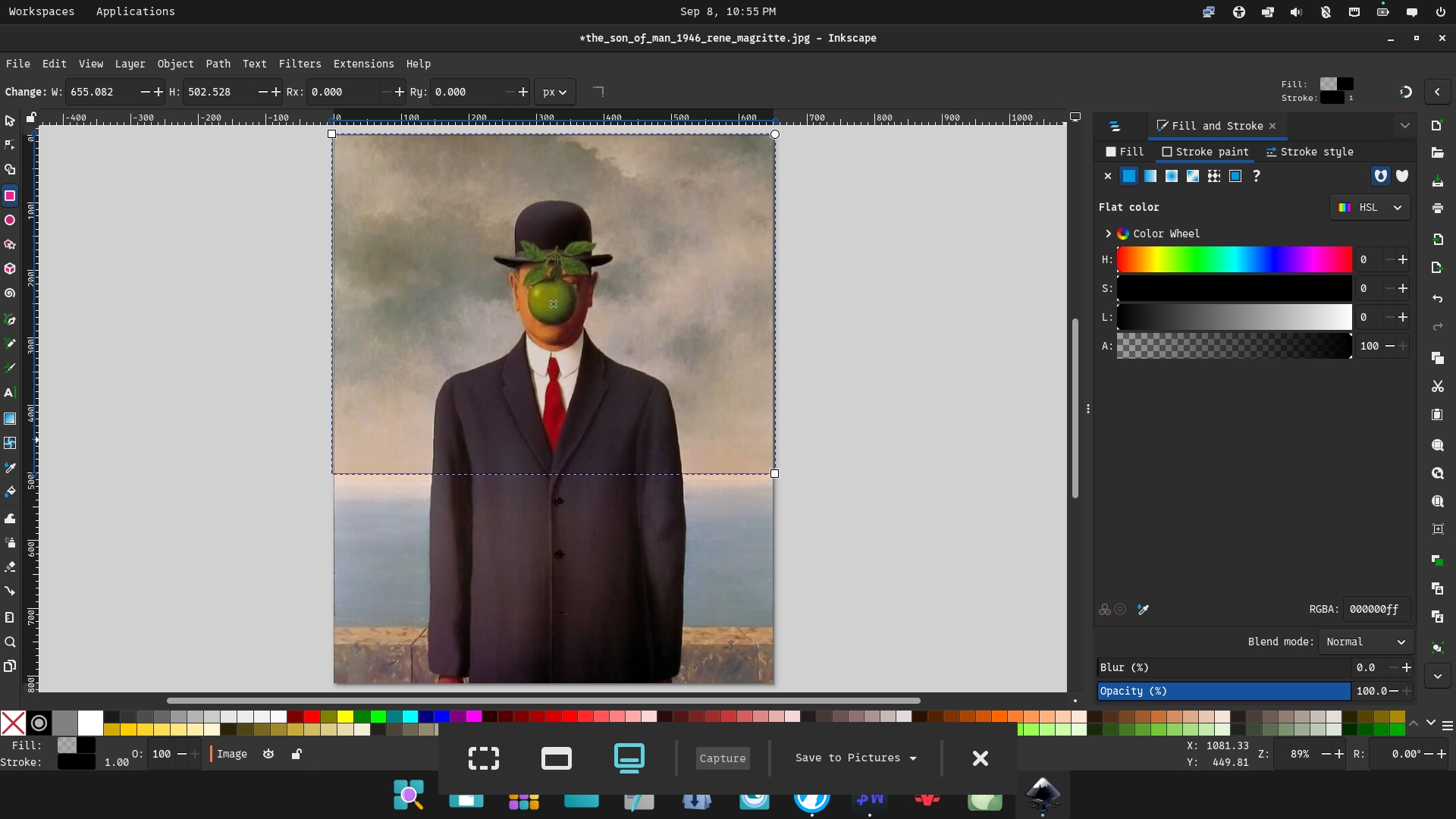The width and height of the screenshot is (1456, 819).
Task: Select the 3D box tool
Action: click(x=10, y=268)
